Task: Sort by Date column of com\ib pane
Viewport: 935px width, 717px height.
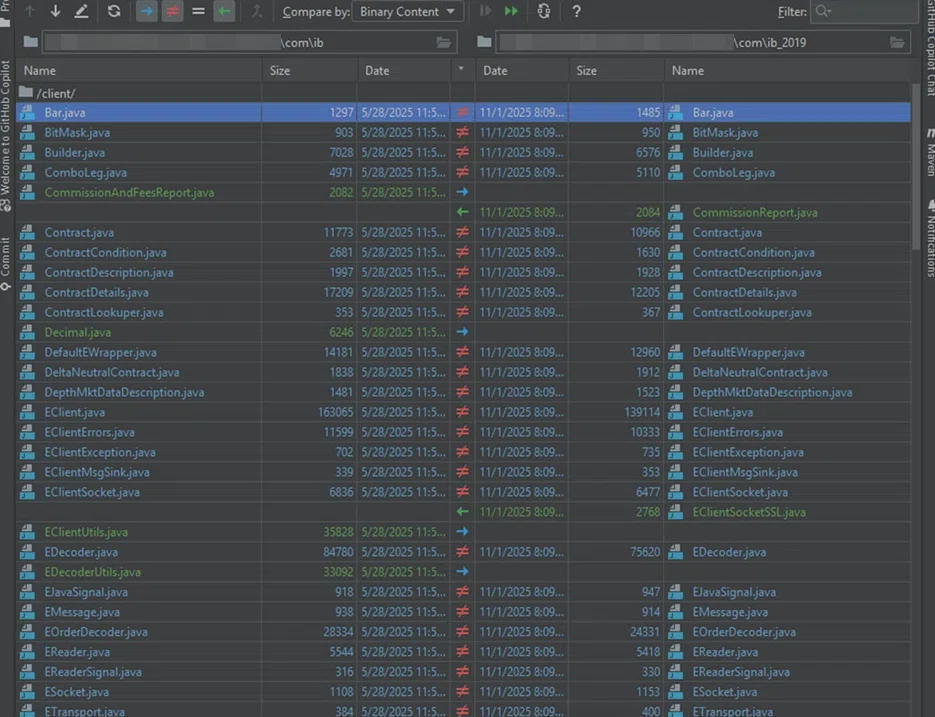Action: coord(404,70)
